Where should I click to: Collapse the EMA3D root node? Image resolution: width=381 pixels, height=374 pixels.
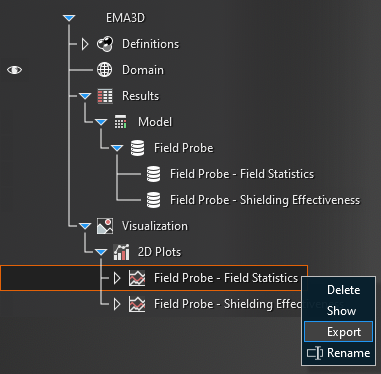click(69, 18)
